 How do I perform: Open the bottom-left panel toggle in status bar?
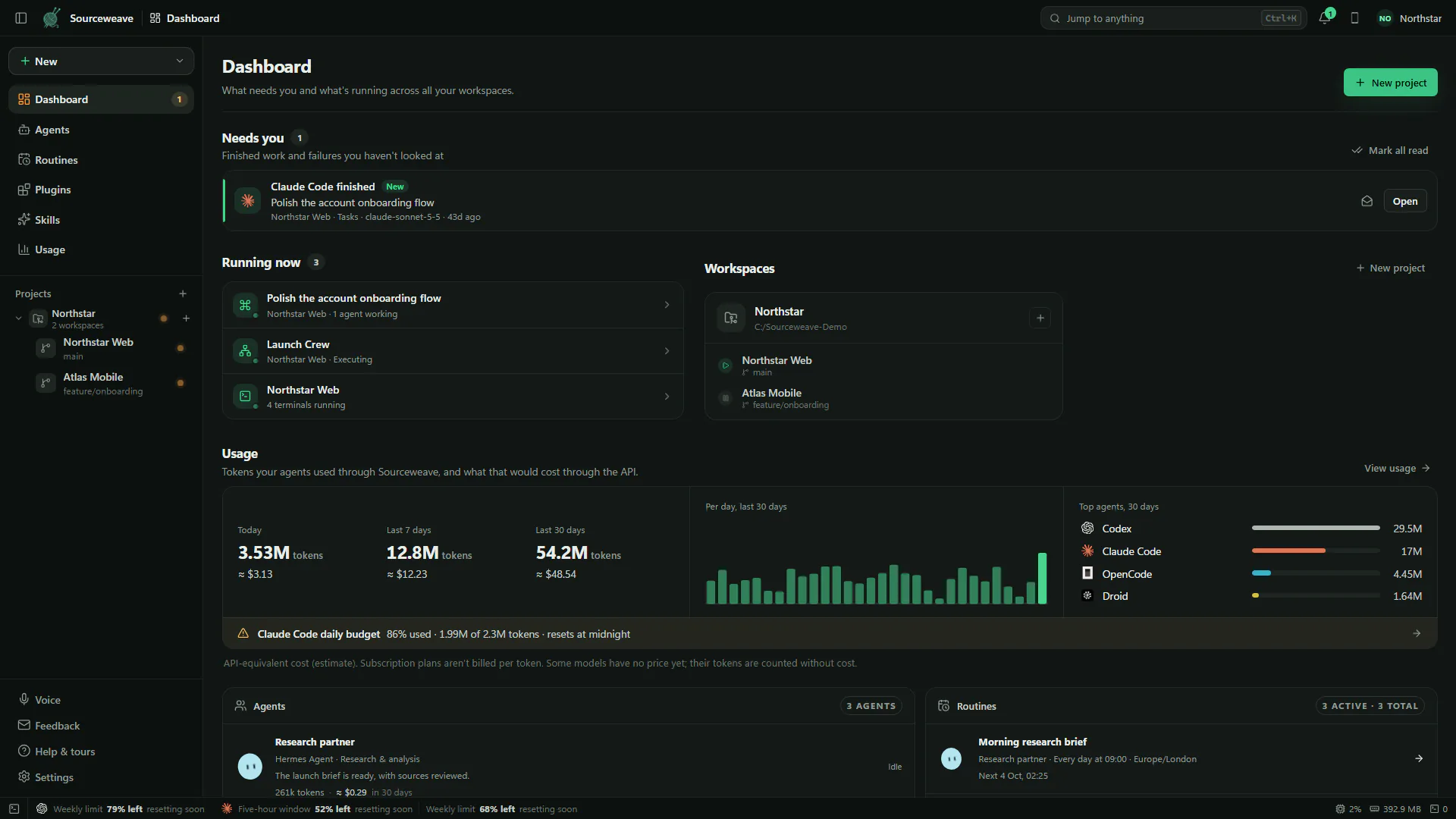tap(14, 809)
